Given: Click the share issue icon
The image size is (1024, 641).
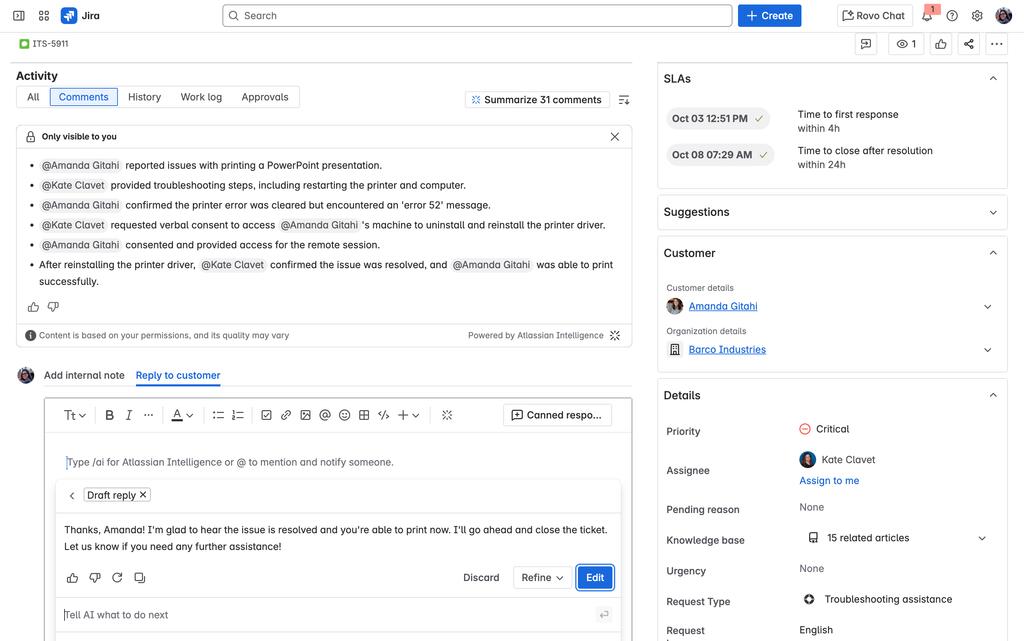Looking at the screenshot, I should coord(968,44).
